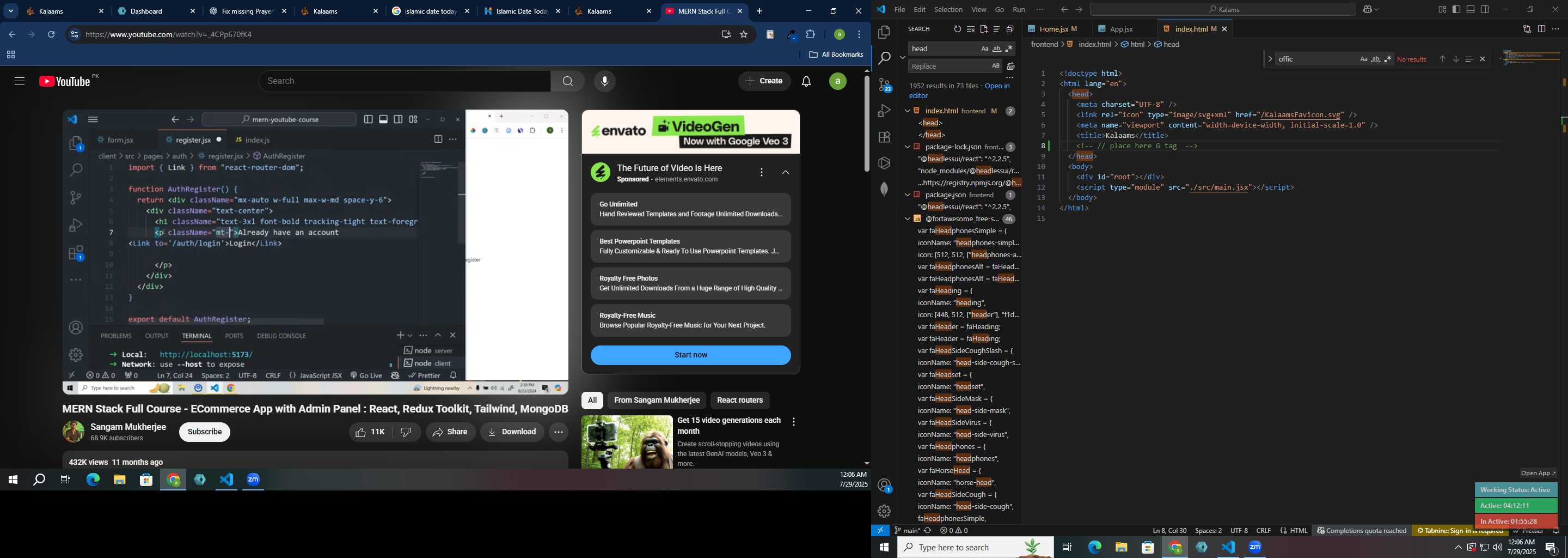Open Changes icon in editor toolbar
This screenshot has width=1568, height=558.
click(1527, 29)
